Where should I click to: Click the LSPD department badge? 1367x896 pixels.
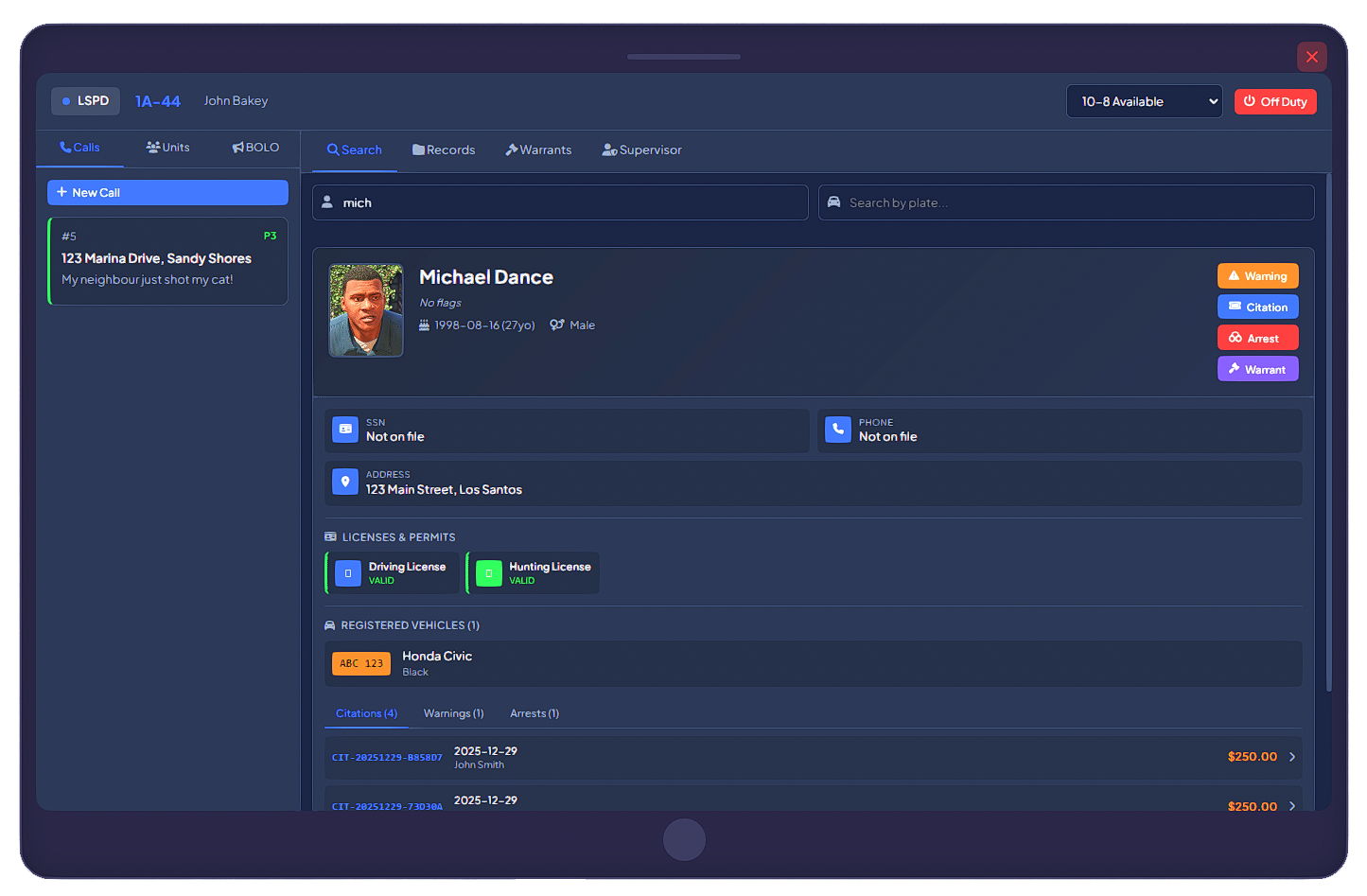pos(85,101)
